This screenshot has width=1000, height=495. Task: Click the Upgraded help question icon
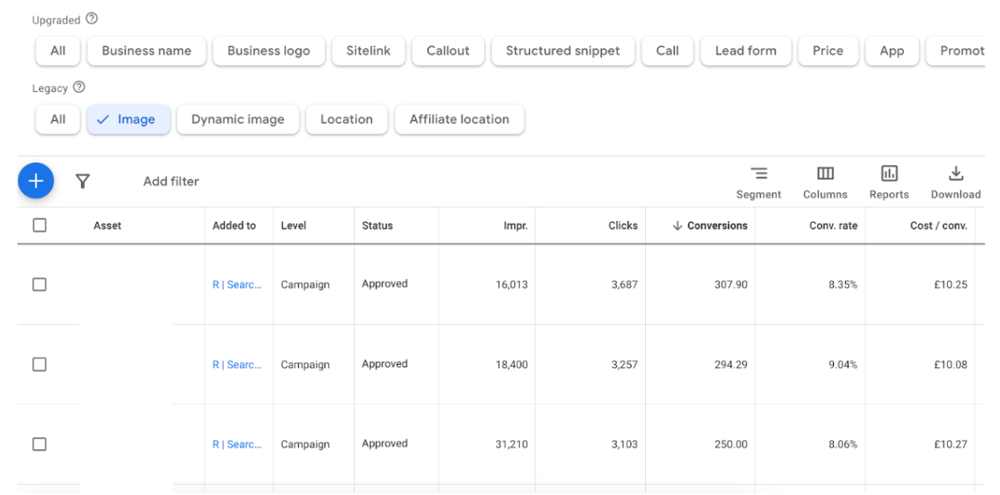pos(92,19)
